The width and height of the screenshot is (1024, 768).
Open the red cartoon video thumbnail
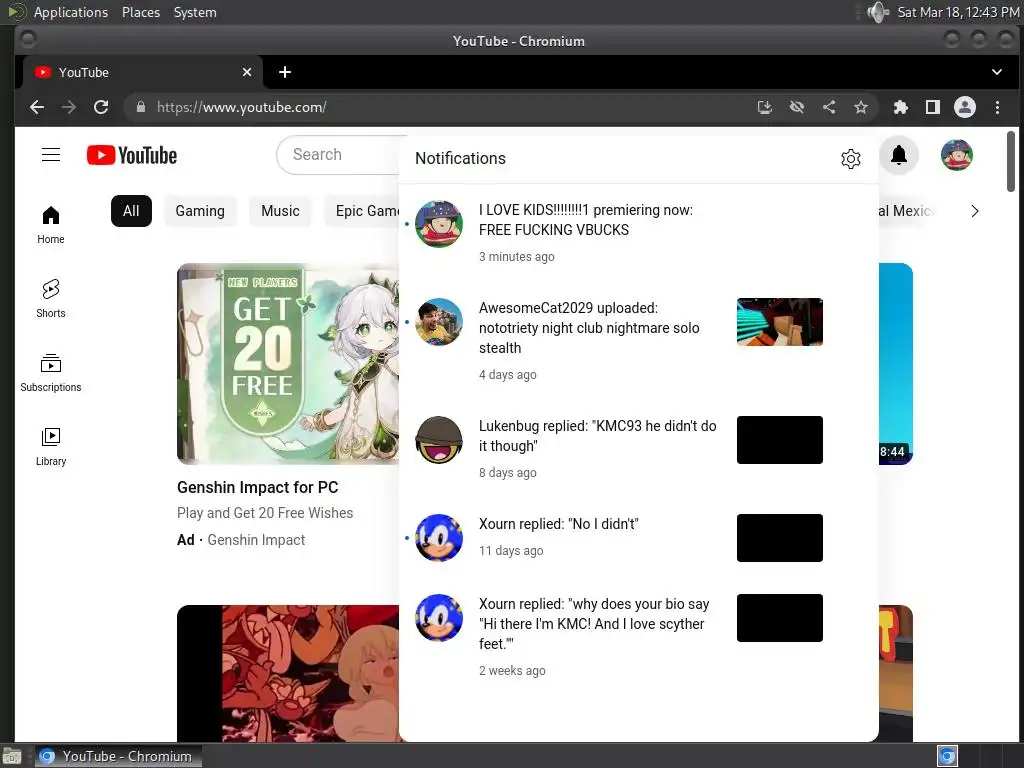pos(288,673)
